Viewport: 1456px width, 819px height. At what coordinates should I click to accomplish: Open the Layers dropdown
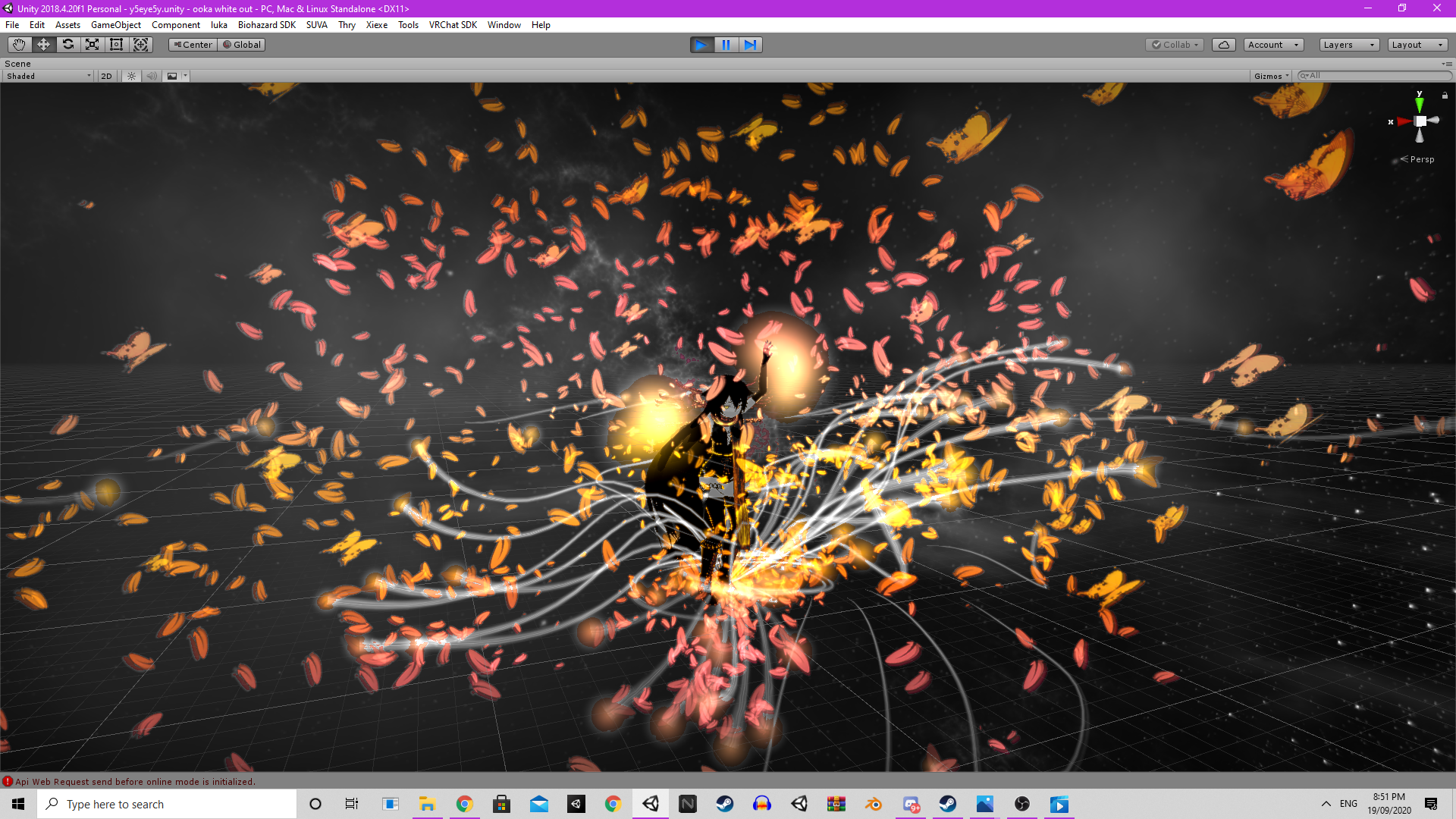(1349, 45)
